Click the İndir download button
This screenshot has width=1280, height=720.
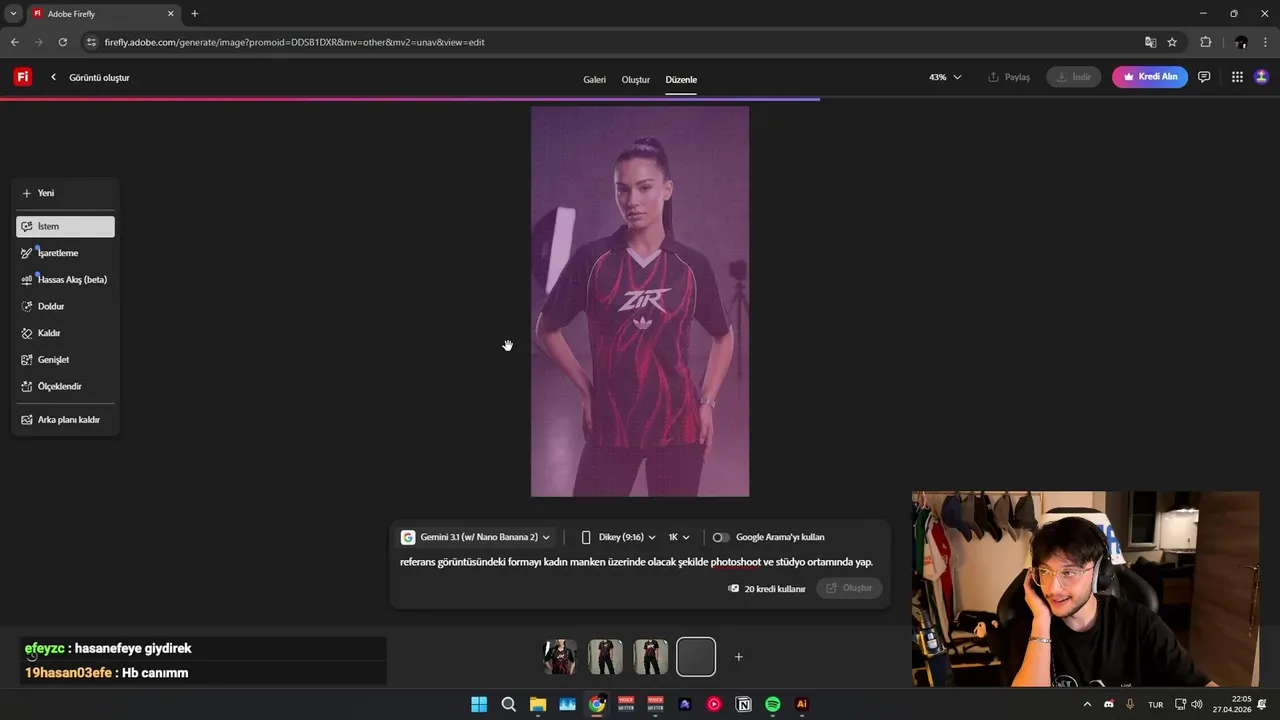pos(1074,77)
